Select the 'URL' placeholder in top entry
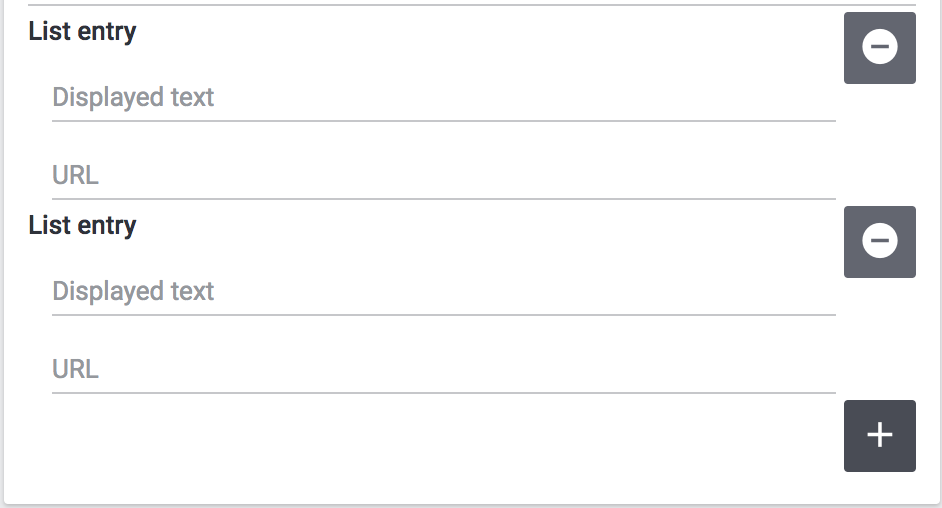Image resolution: width=942 pixels, height=508 pixels. pyautogui.click(x=75, y=176)
